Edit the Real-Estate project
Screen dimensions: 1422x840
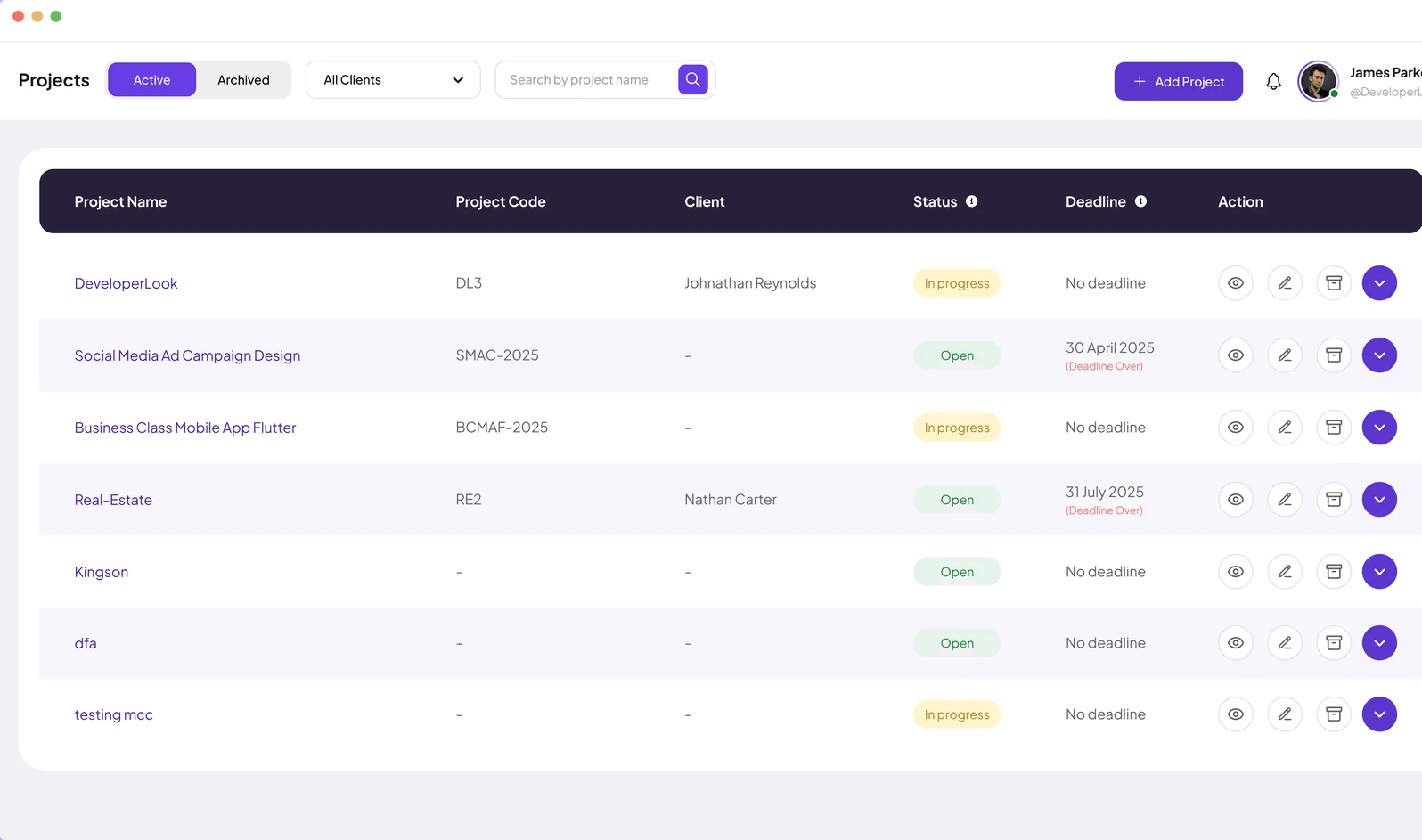click(x=1285, y=500)
